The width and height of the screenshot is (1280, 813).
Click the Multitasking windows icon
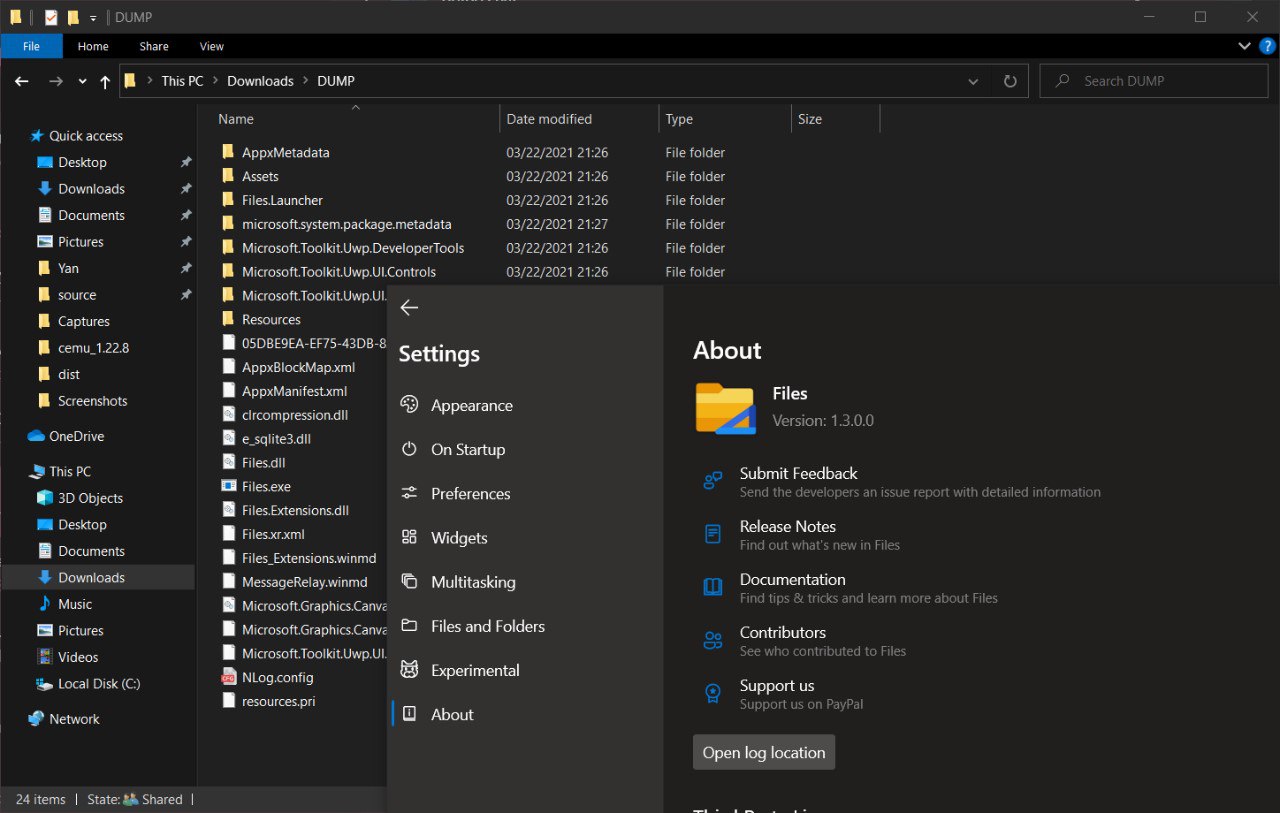coord(409,581)
